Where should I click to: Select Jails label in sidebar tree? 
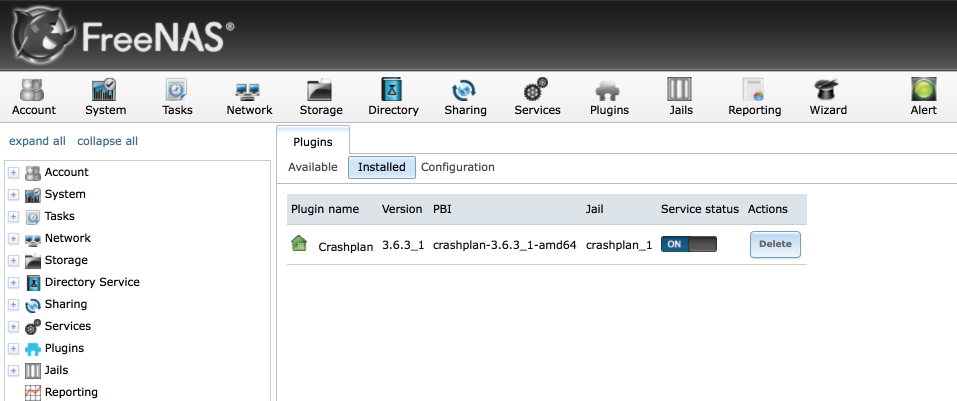click(x=56, y=370)
